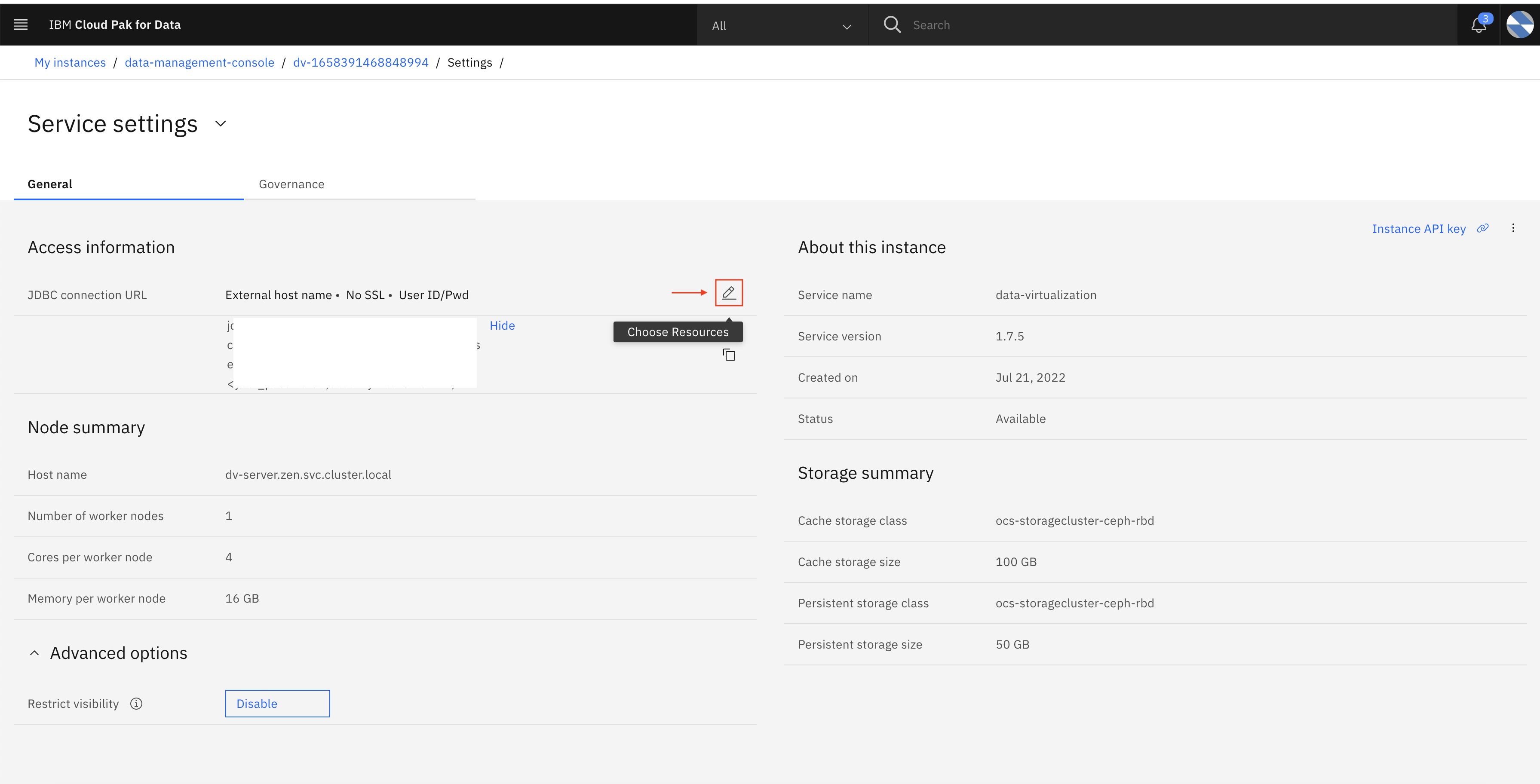Edit the JDBC connection URL settings
The width and height of the screenshot is (1540, 784).
(729, 293)
